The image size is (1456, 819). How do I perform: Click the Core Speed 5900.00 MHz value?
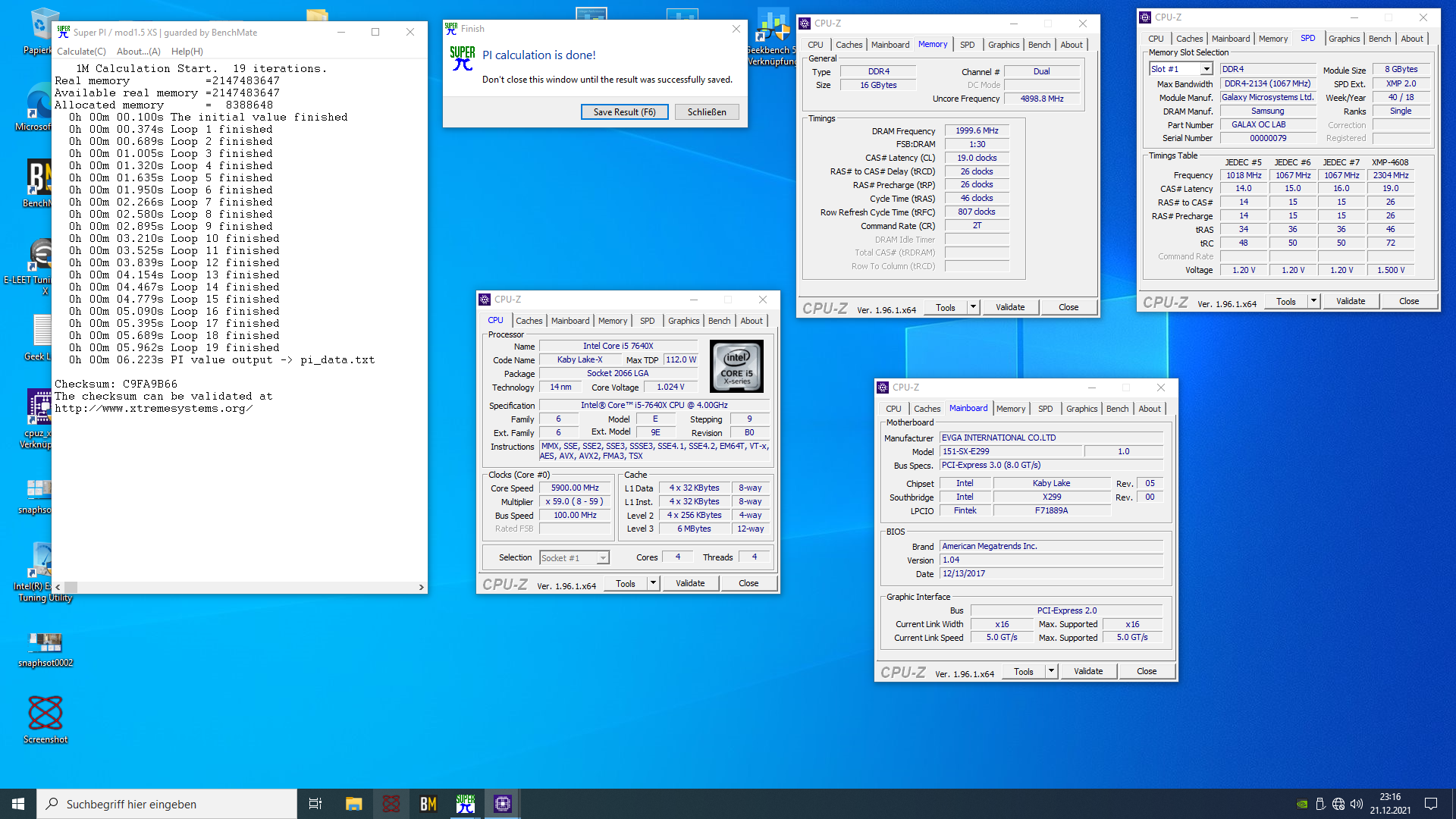575,488
